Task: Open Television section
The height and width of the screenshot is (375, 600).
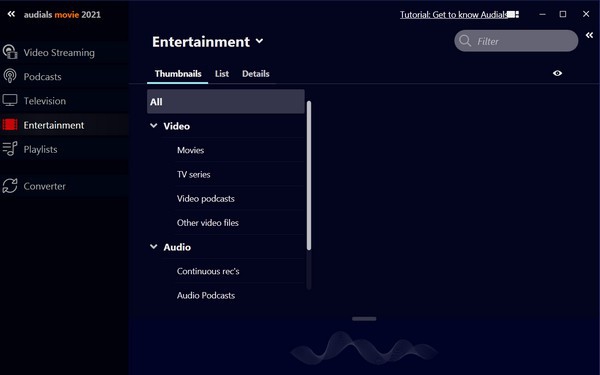Action: coord(45,101)
